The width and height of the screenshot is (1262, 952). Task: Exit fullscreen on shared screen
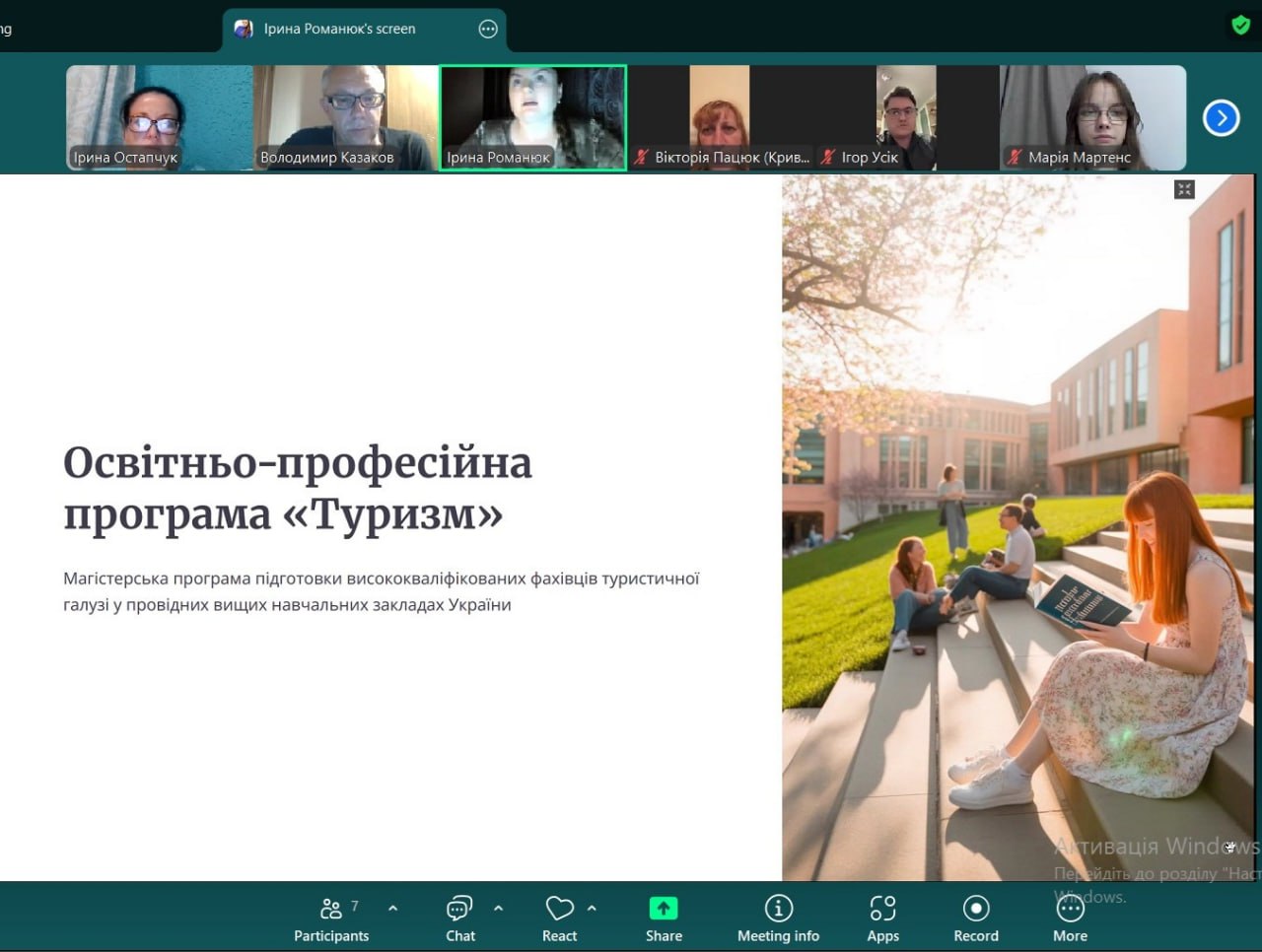click(1184, 189)
